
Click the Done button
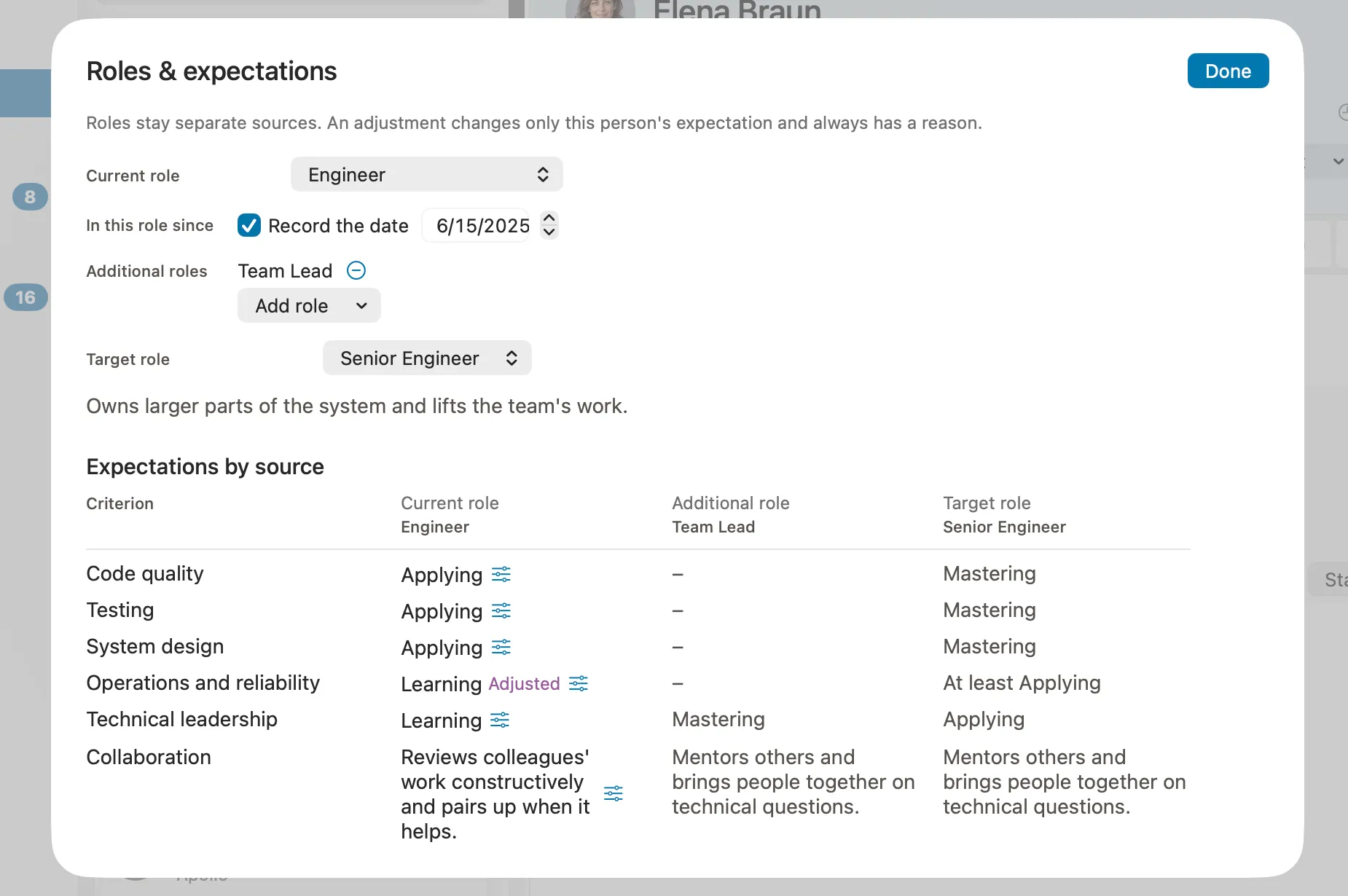(1228, 71)
